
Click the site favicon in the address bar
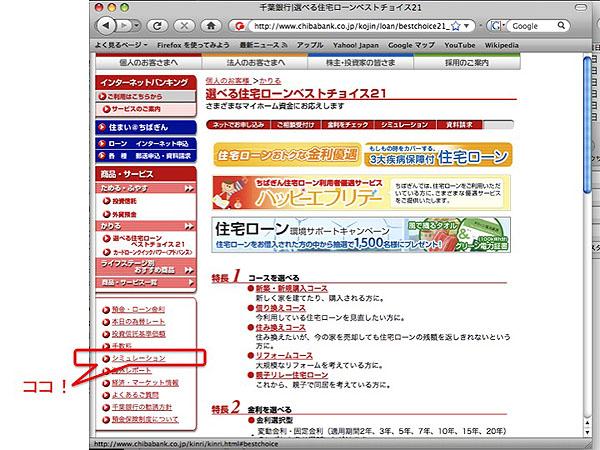(240, 26)
